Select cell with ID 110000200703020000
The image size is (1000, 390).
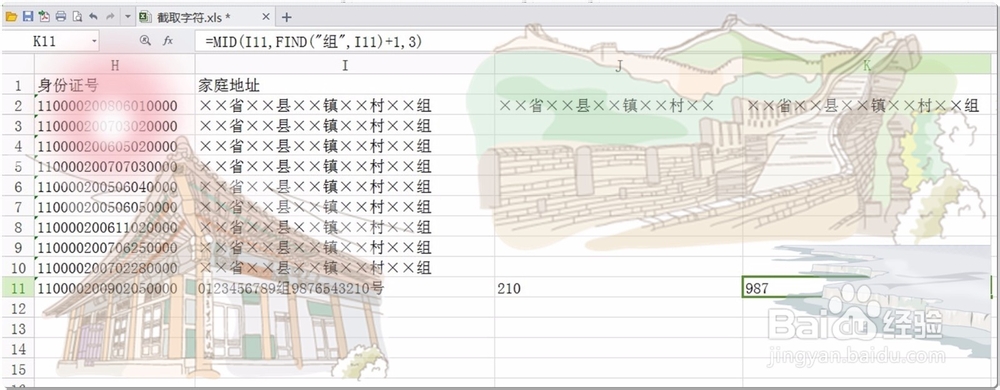(x=115, y=126)
